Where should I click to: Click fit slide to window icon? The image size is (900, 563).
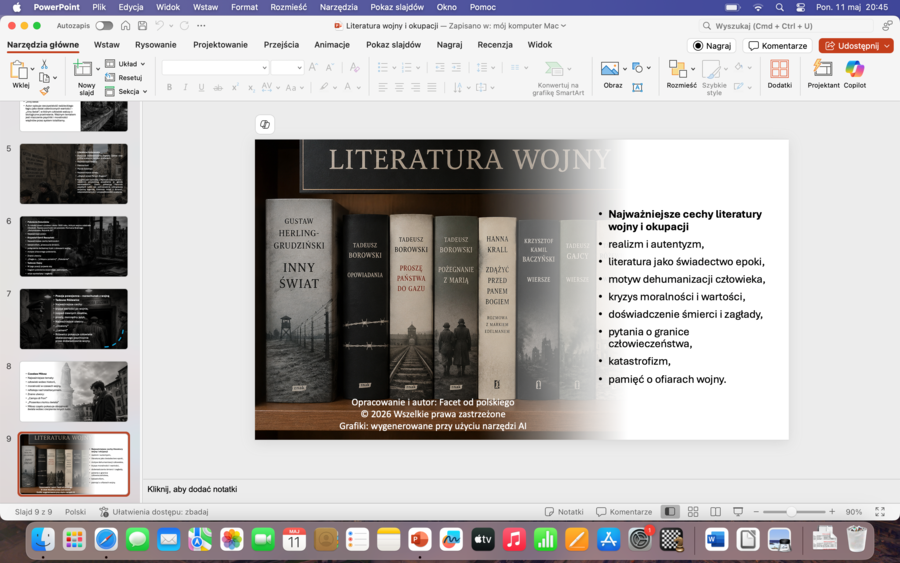click(880, 511)
